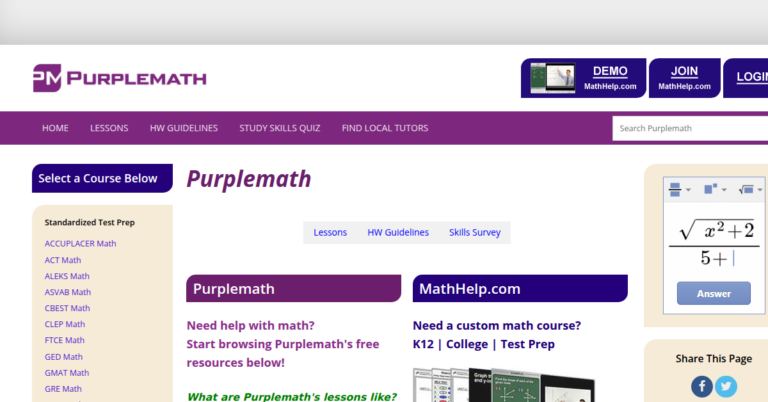The image size is (768, 402).
Task: Click the Test Prep link under MathHelp.com
Action: pyautogui.click(x=528, y=344)
